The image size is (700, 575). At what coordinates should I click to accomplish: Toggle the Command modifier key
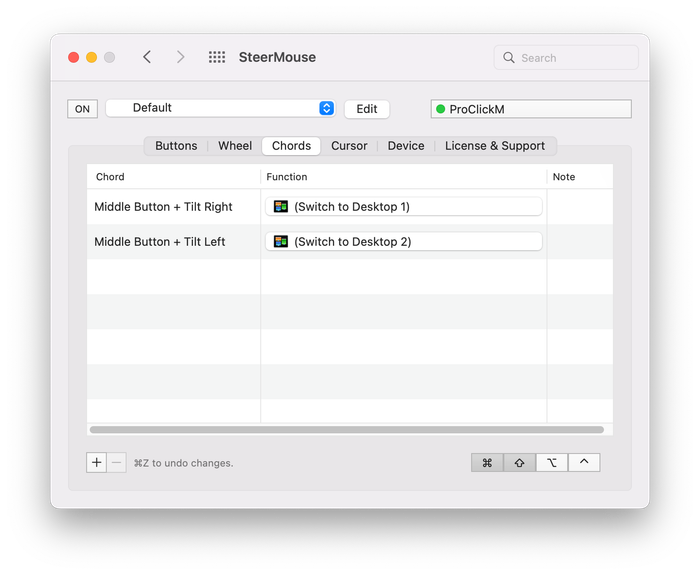click(487, 462)
